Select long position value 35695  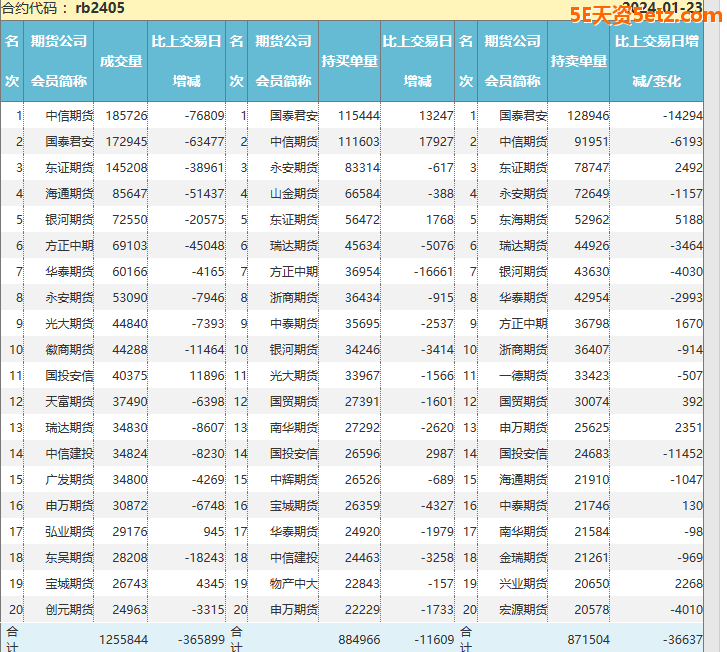tap(363, 323)
